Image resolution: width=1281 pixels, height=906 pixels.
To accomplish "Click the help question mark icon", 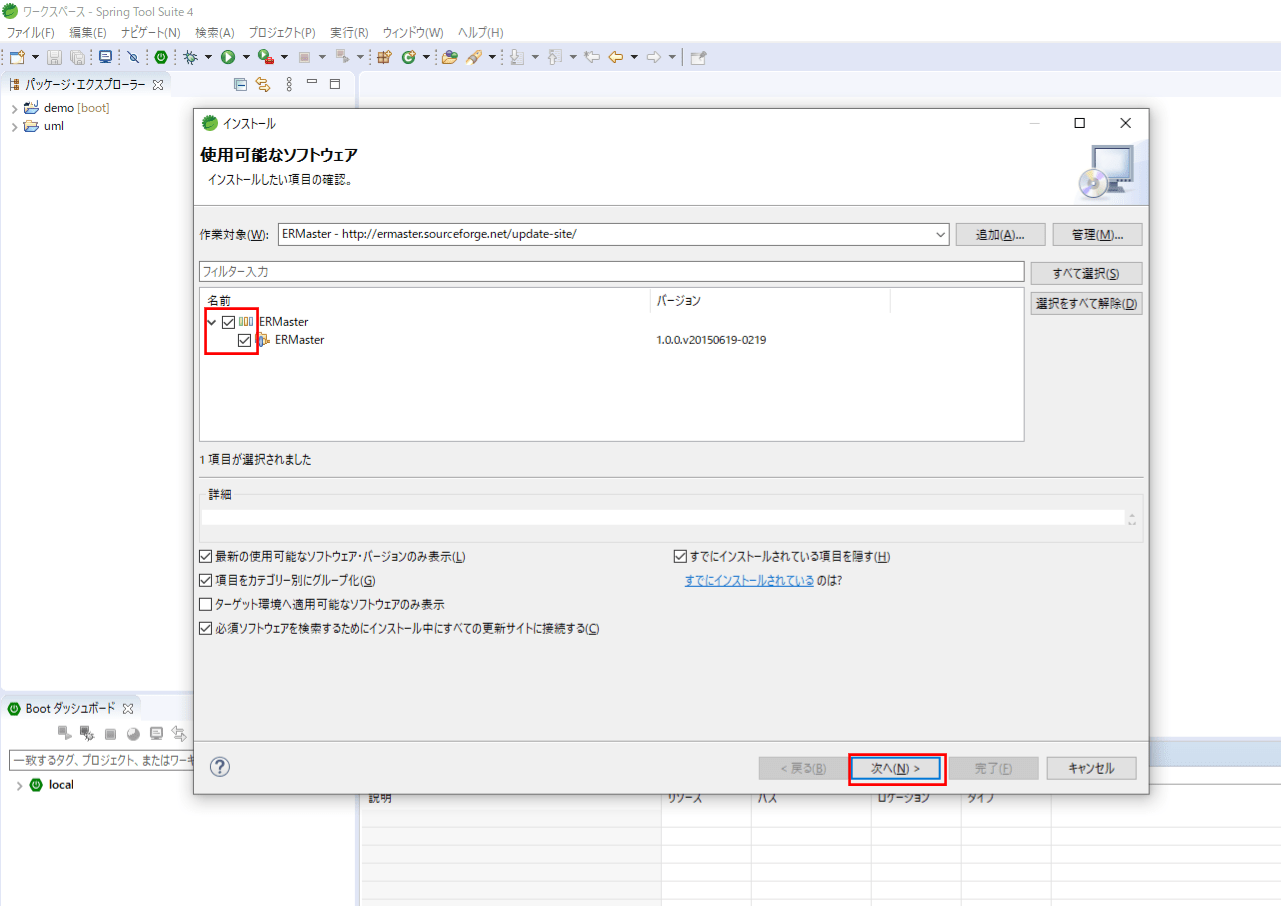I will (220, 767).
